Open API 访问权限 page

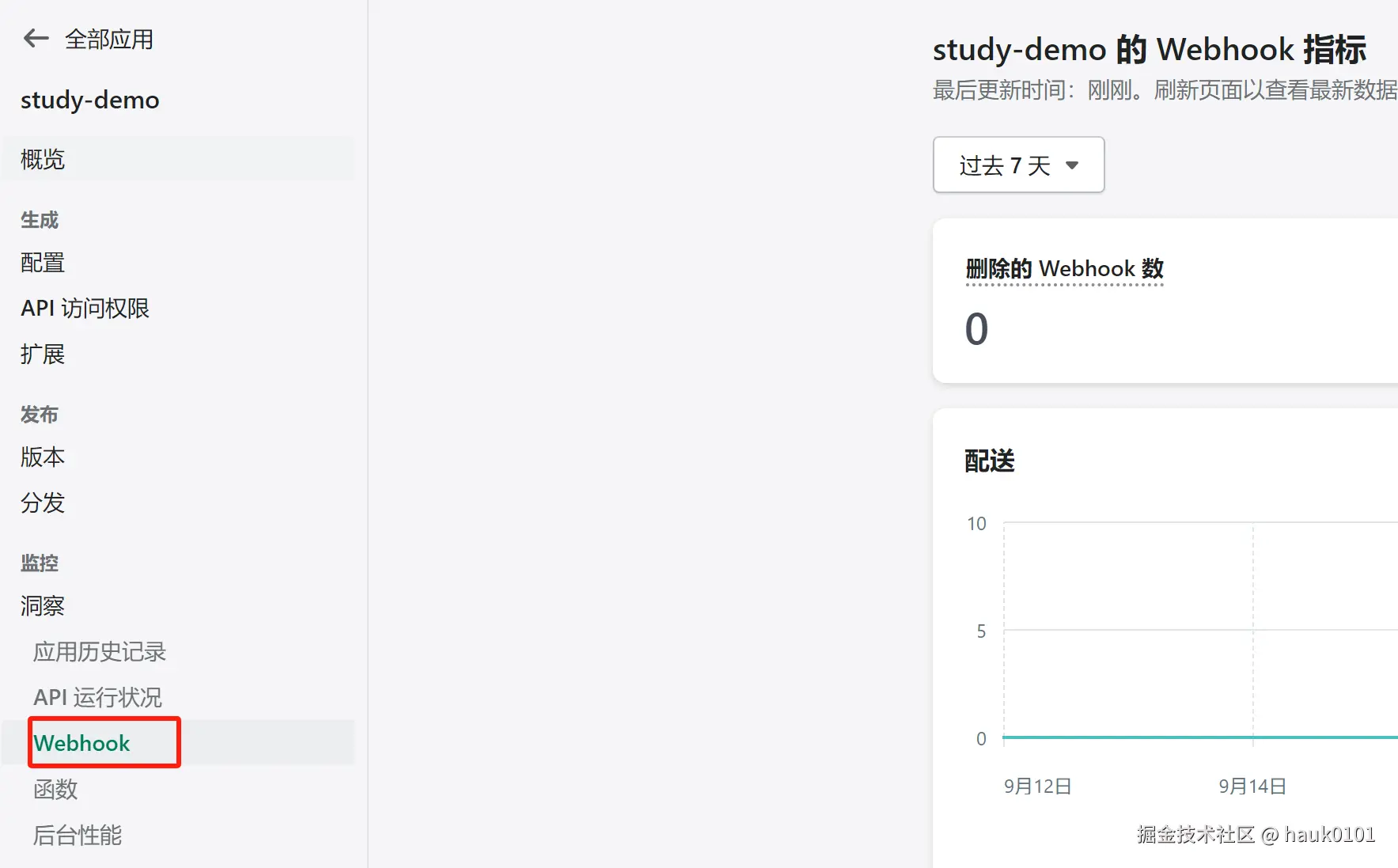pos(85,308)
